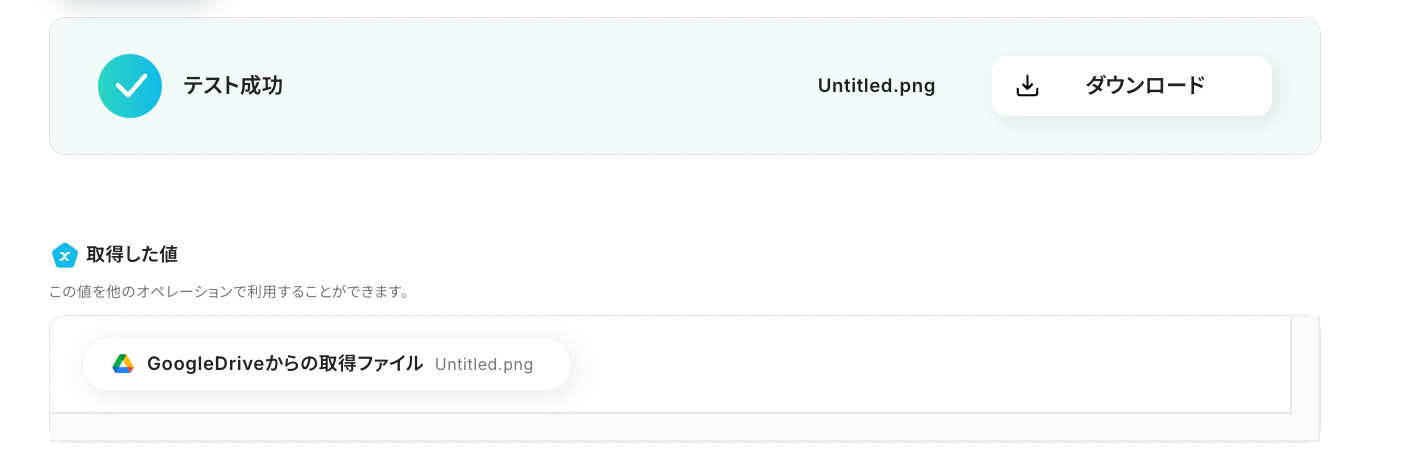The image size is (1408, 465).
Task: Click the blank area between banner and 取得した値
Action: click(x=680, y=200)
